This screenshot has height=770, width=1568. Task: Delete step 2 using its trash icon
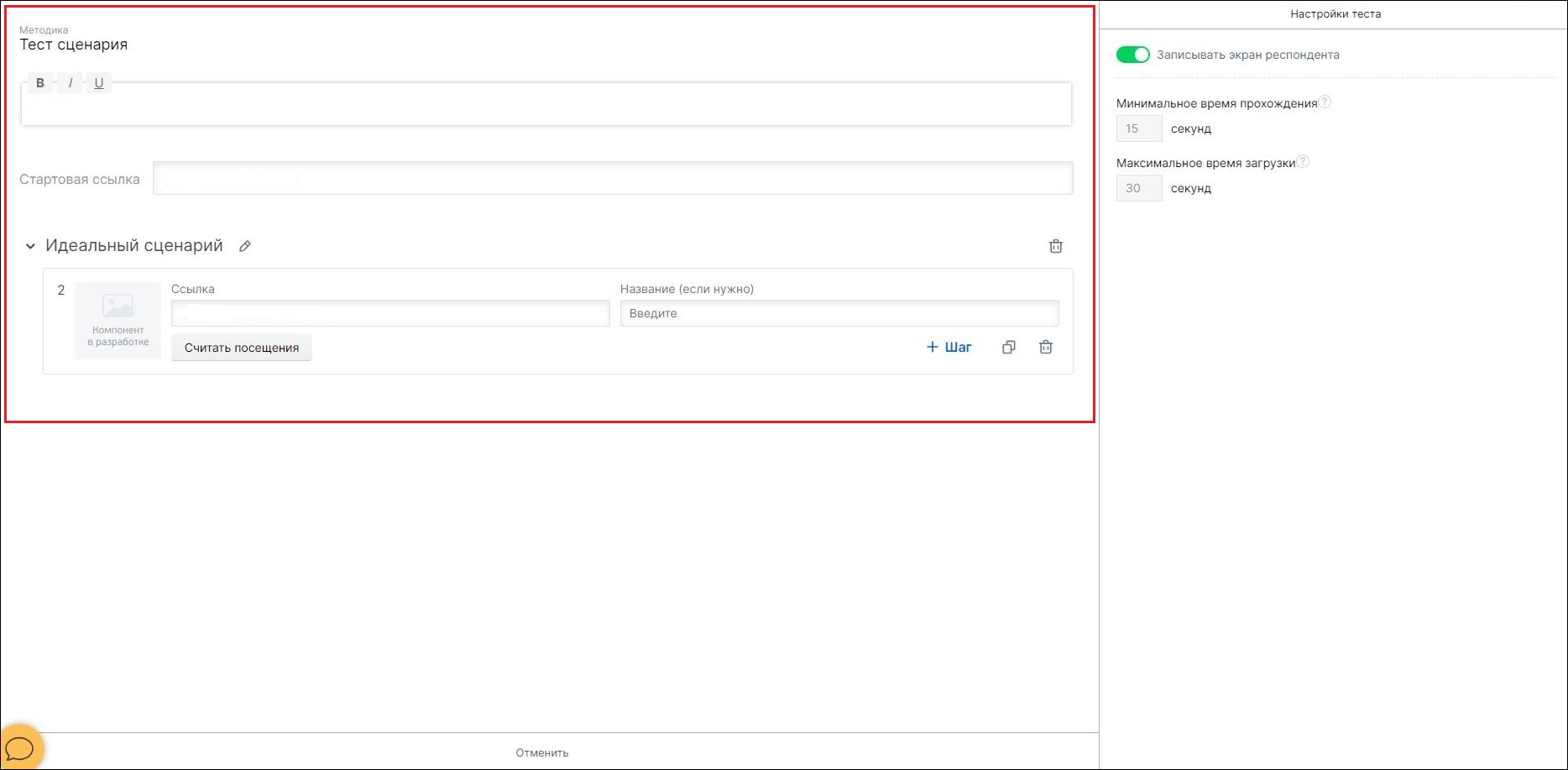tap(1046, 348)
